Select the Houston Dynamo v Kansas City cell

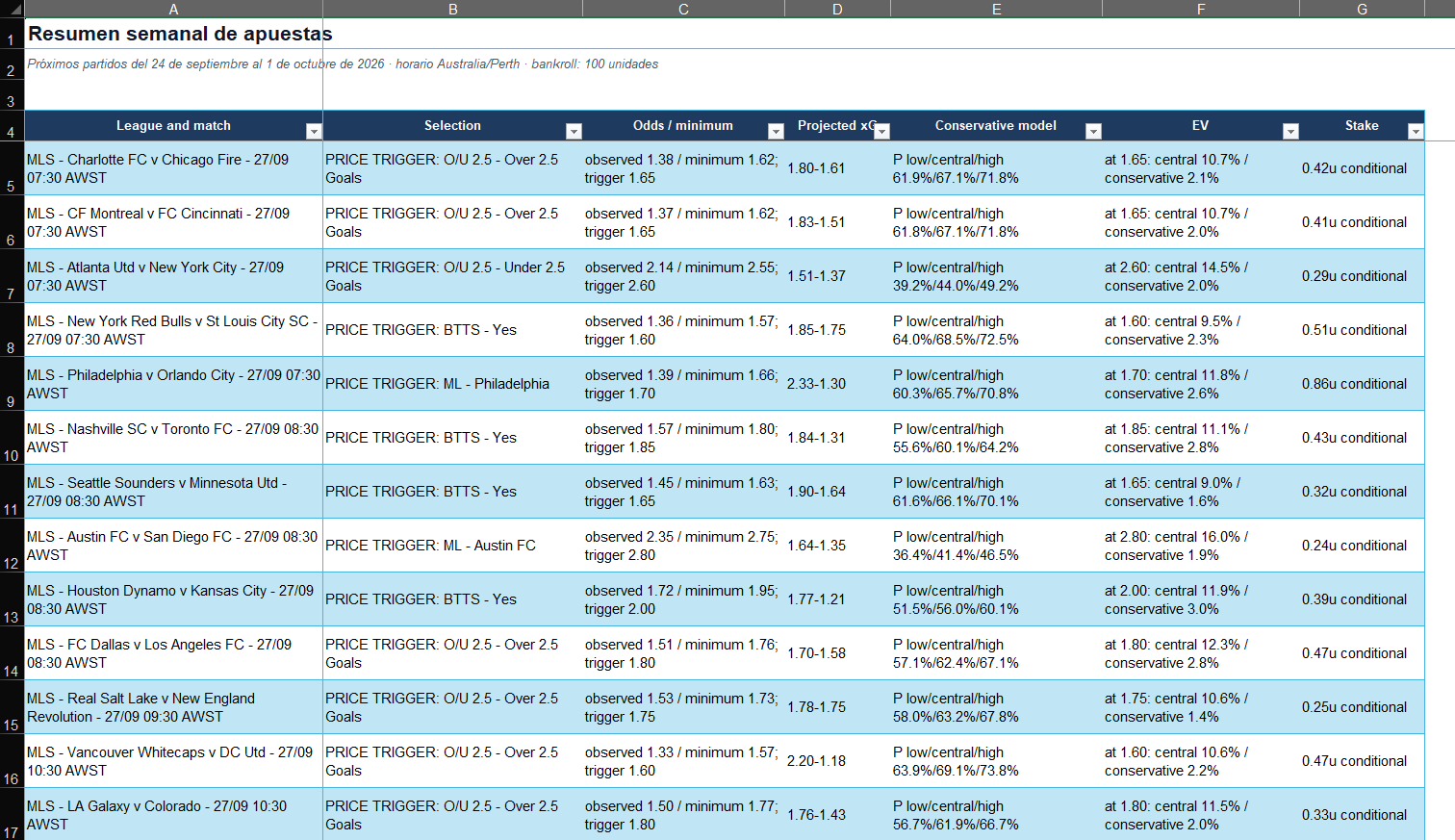pos(174,599)
